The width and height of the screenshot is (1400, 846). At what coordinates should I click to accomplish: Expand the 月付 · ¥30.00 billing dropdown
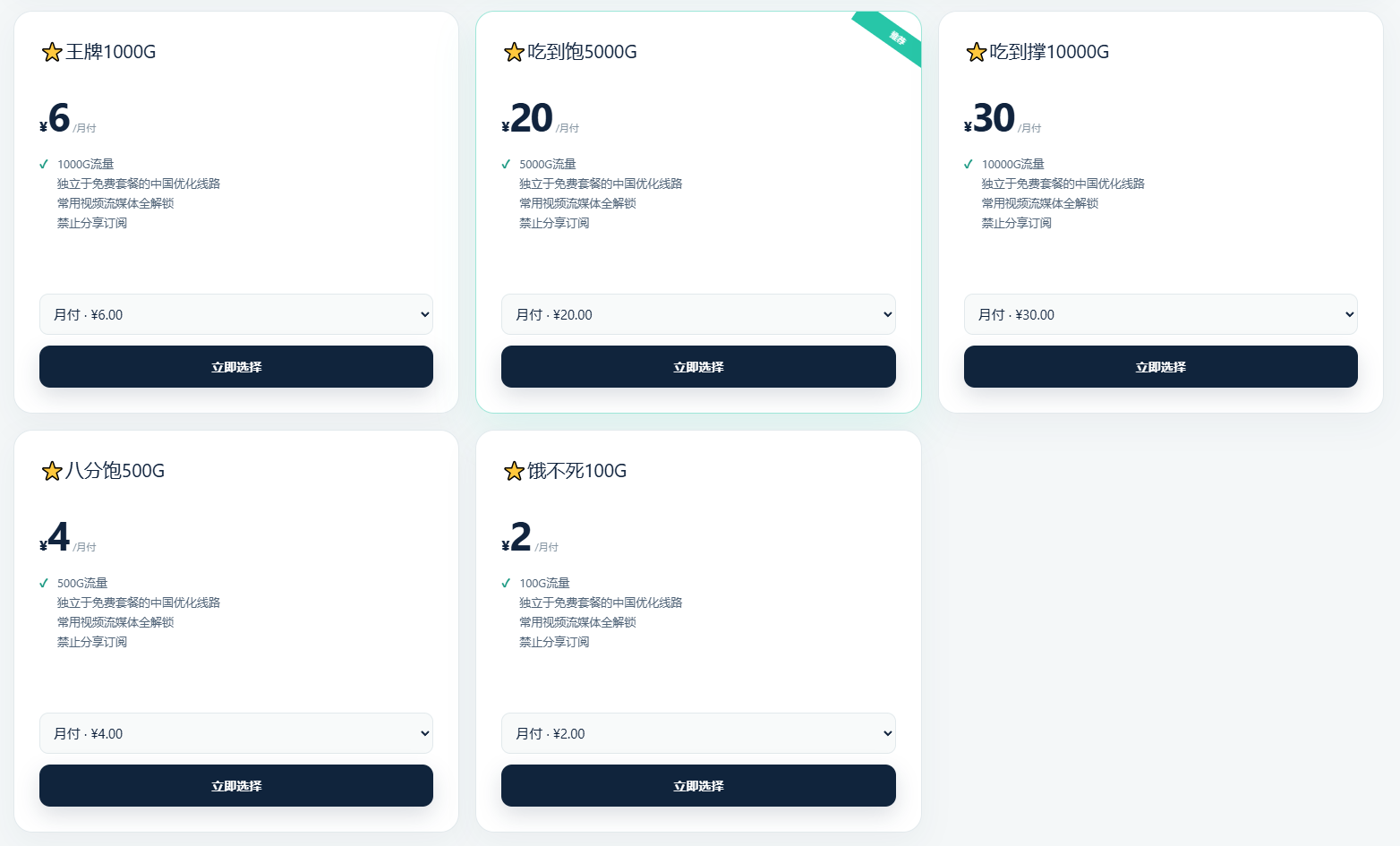[x=1161, y=314]
